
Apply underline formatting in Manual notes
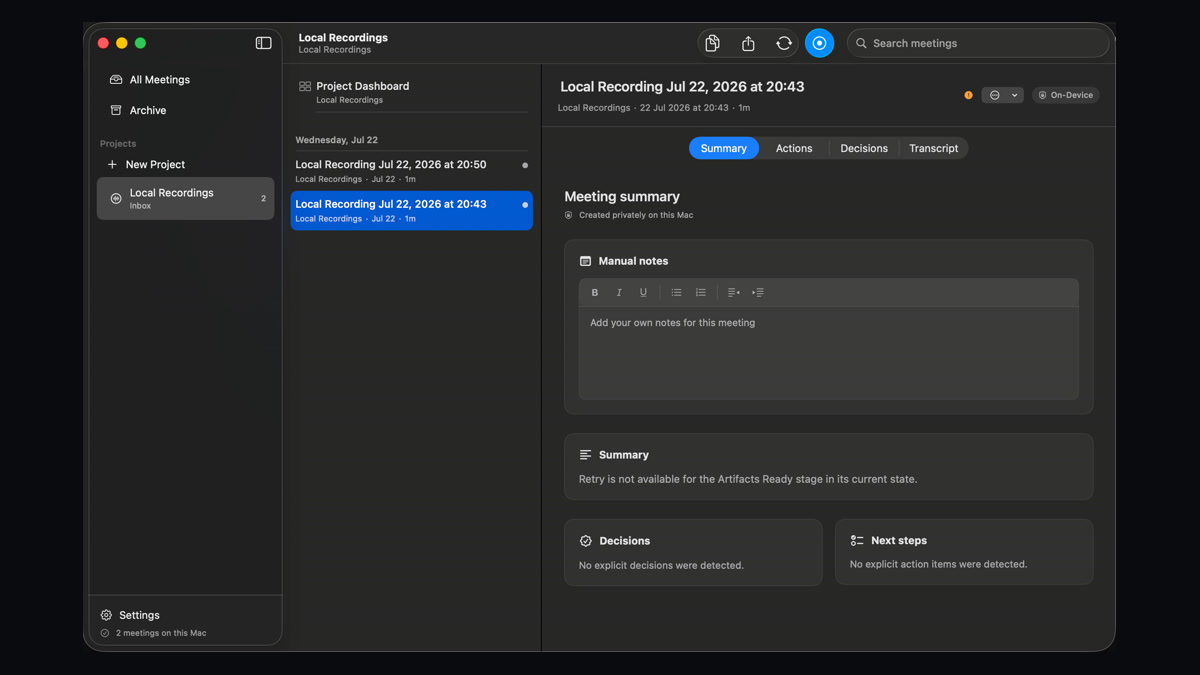pyautogui.click(x=643, y=292)
